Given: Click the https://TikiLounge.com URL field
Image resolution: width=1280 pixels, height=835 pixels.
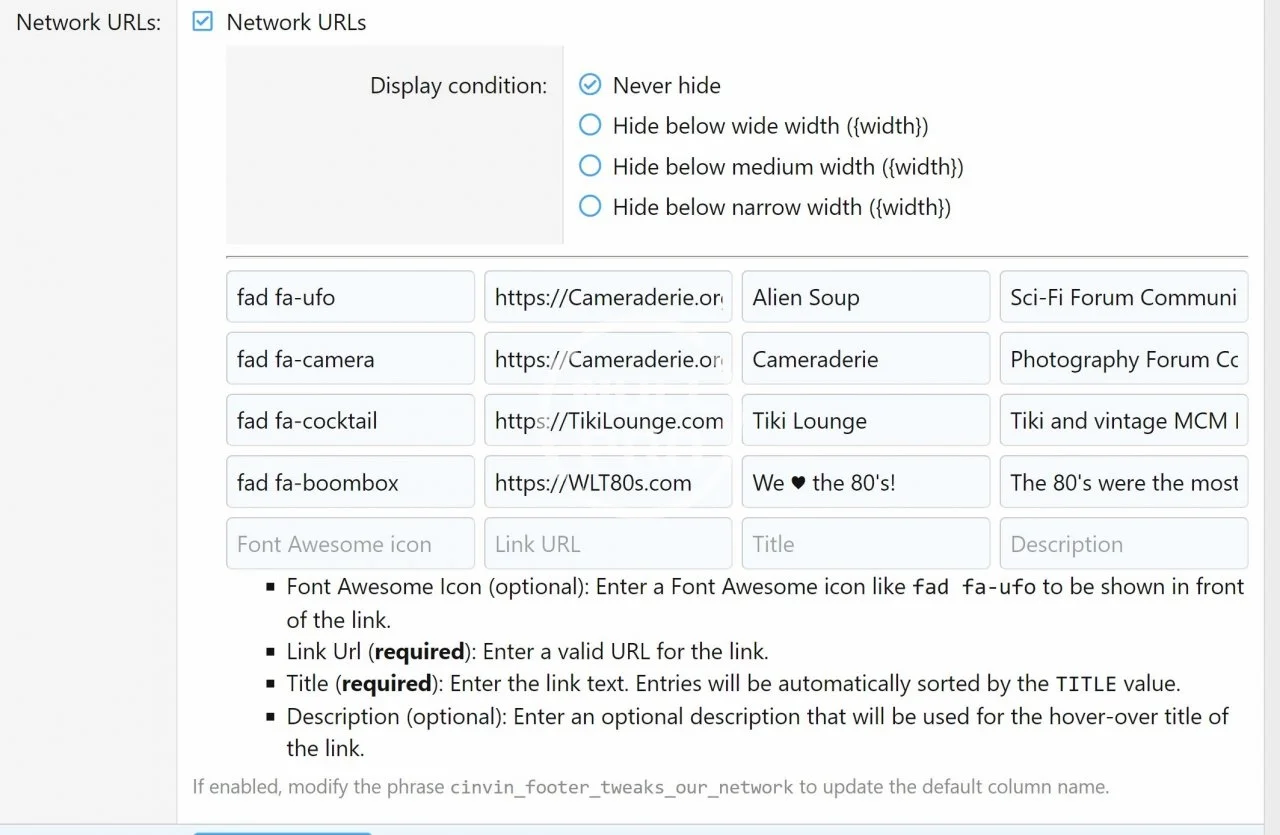Looking at the screenshot, I should pos(608,421).
